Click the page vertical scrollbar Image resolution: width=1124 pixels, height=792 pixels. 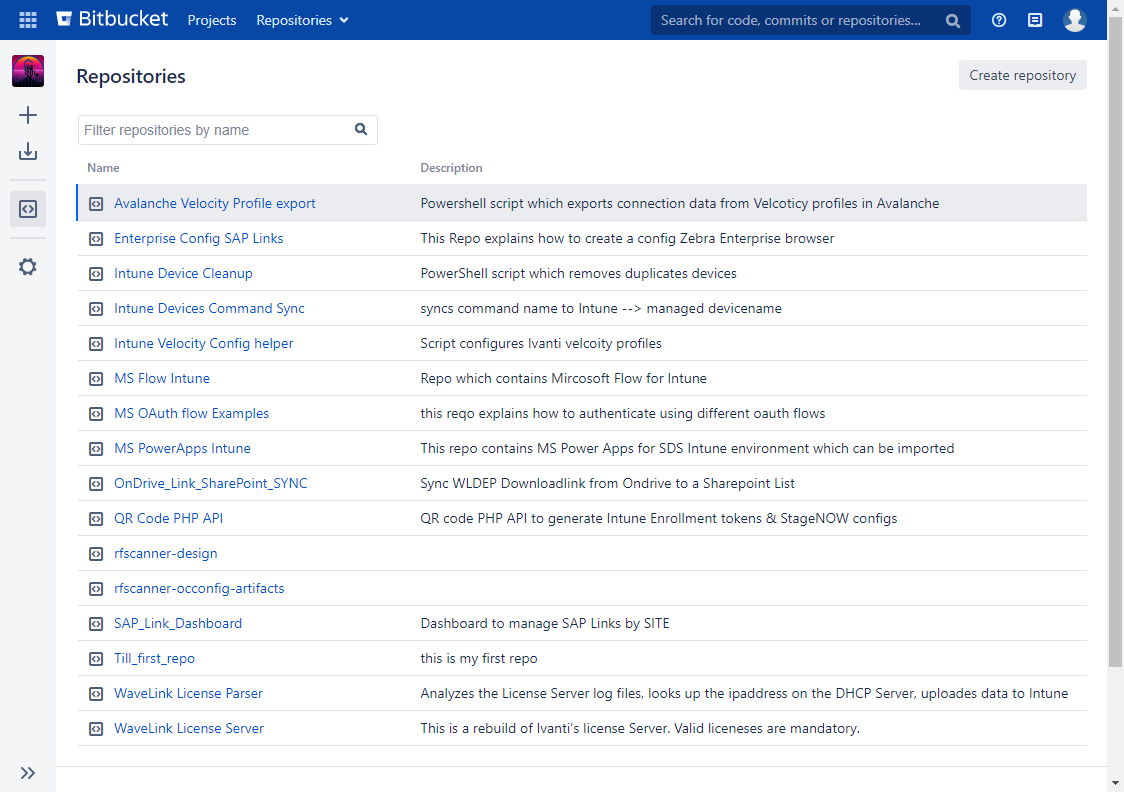tap(1115, 344)
